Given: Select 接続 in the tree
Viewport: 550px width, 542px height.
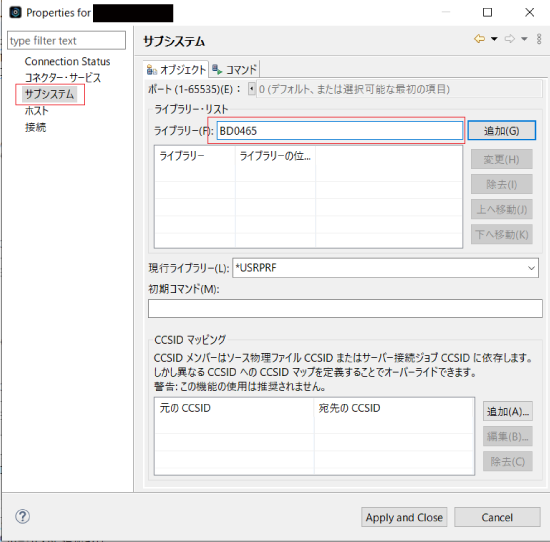Looking at the screenshot, I should (35, 127).
